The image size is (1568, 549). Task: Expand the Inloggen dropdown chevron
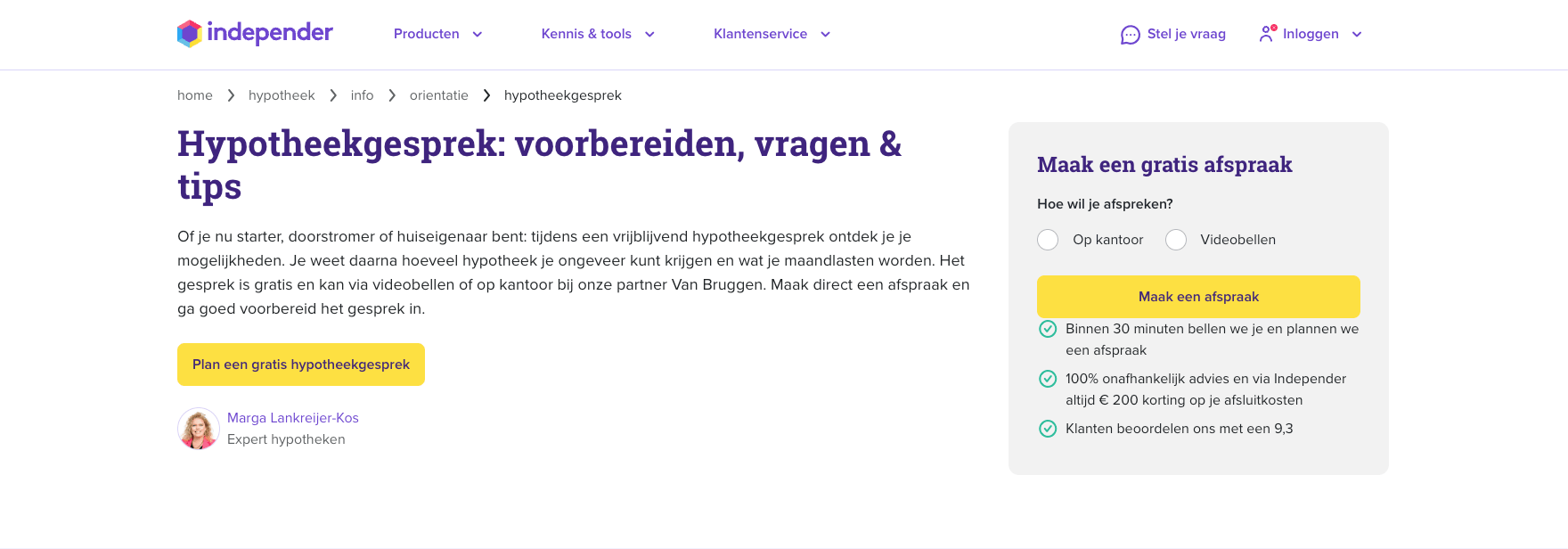point(1357,34)
